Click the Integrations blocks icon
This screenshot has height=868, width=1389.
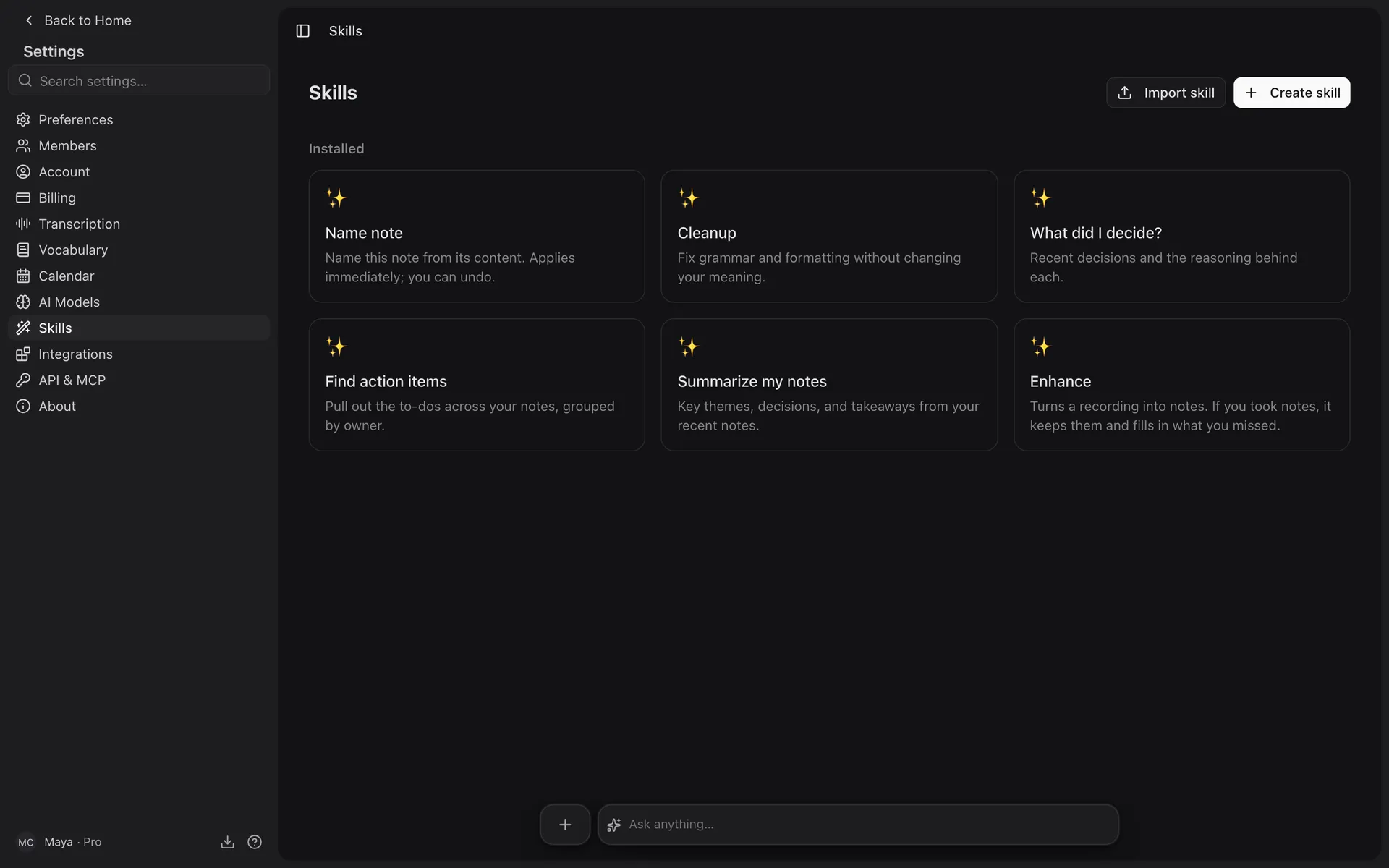point(23,354)
